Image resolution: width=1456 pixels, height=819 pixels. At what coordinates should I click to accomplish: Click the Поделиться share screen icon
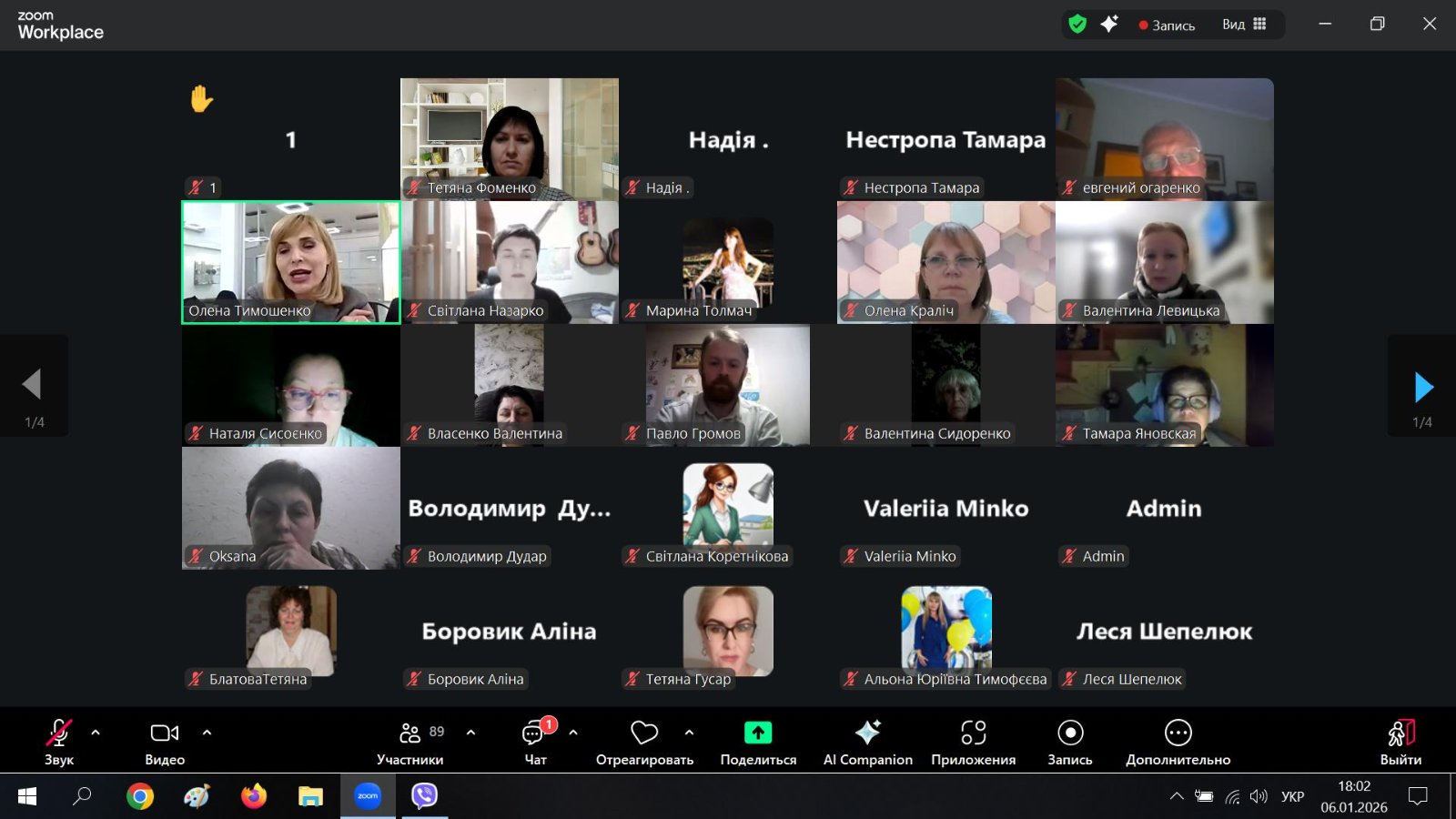point(757,733)
